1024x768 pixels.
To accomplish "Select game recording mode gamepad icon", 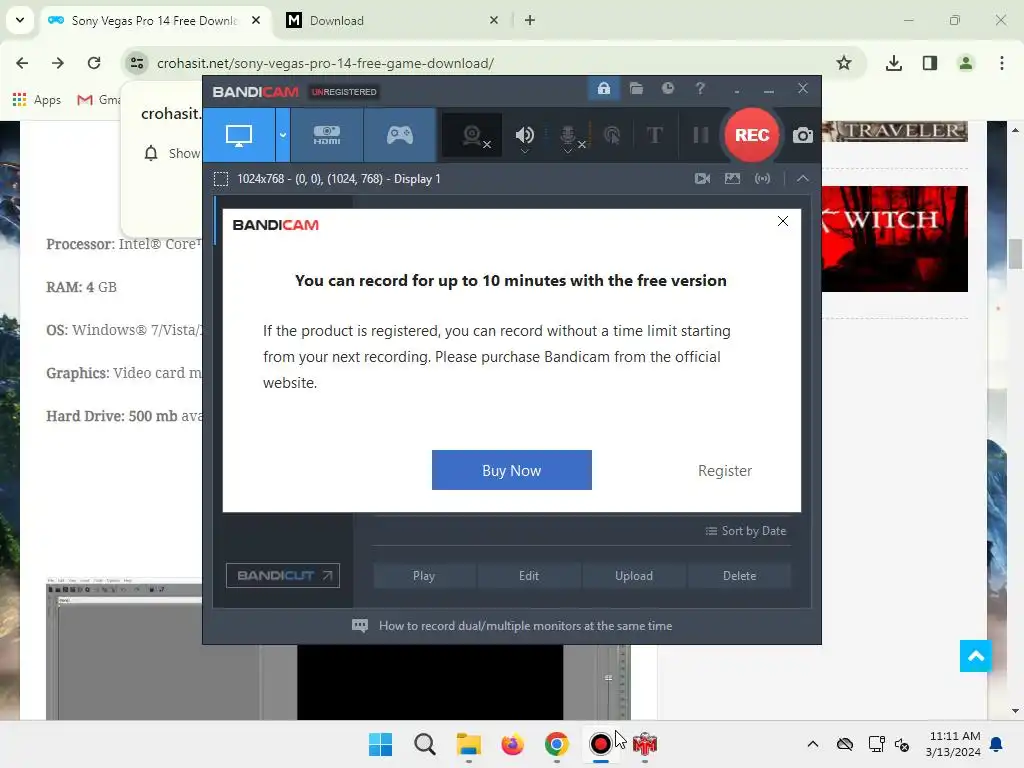I will 400,135.
